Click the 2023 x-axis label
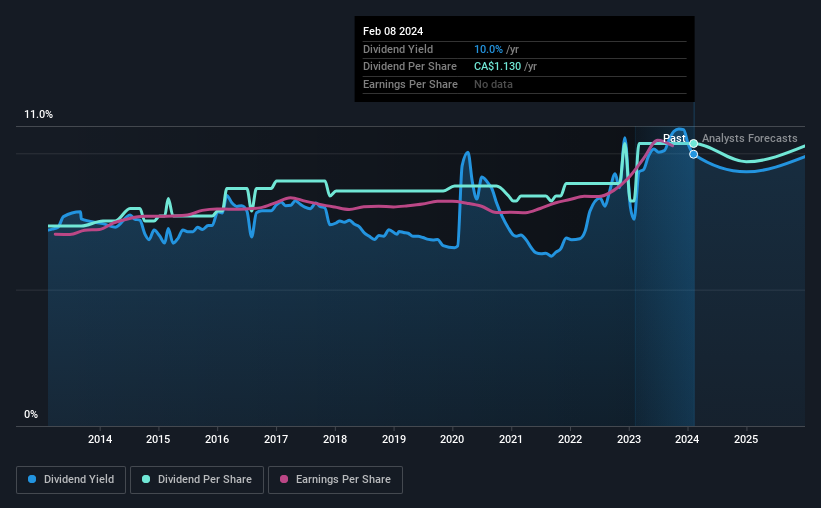 (x=629, y=439)
